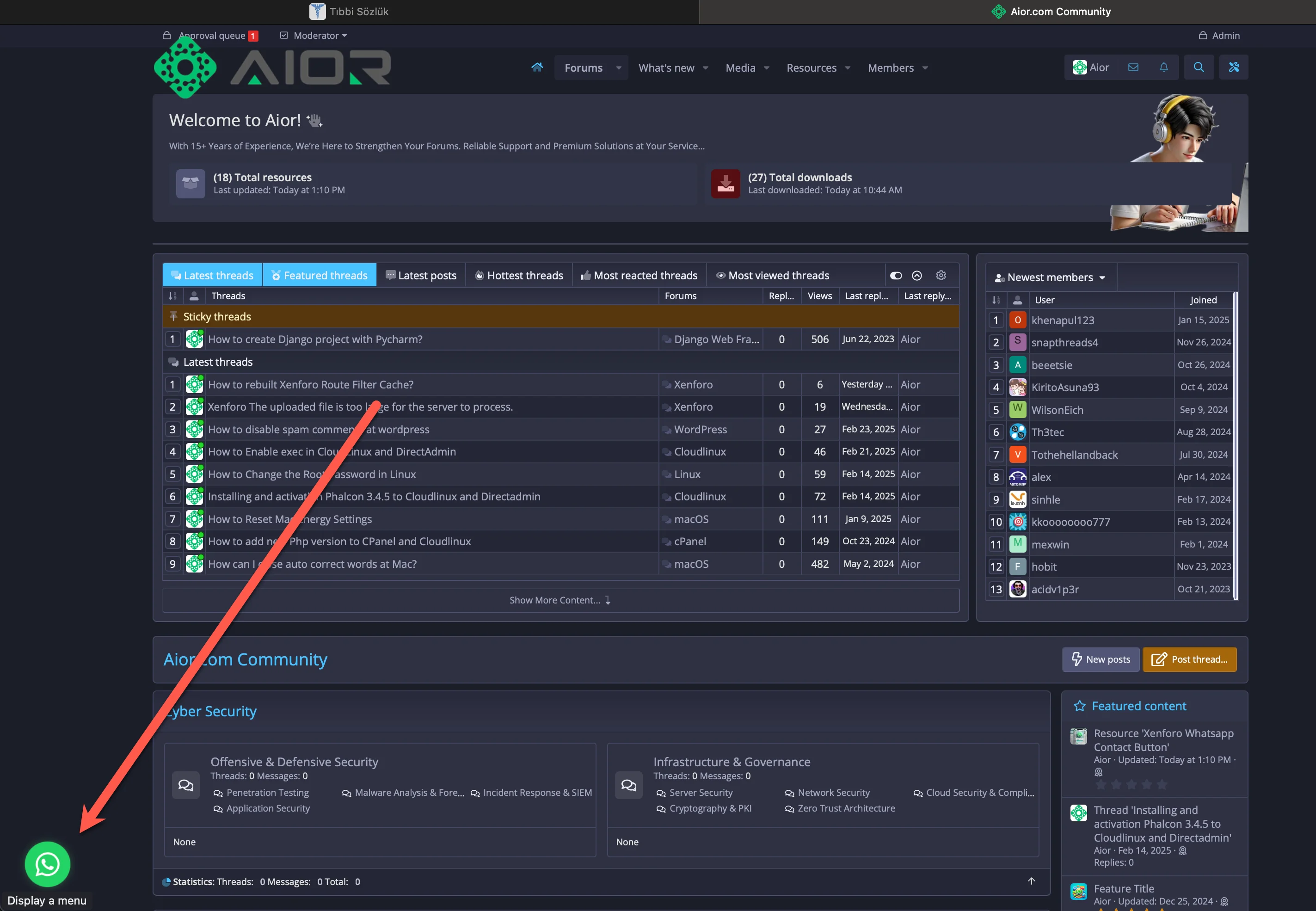Open the WhatsApp contact button
Image resolution: width=1316 pixels, height=911 pixels.
click(47, 864)
